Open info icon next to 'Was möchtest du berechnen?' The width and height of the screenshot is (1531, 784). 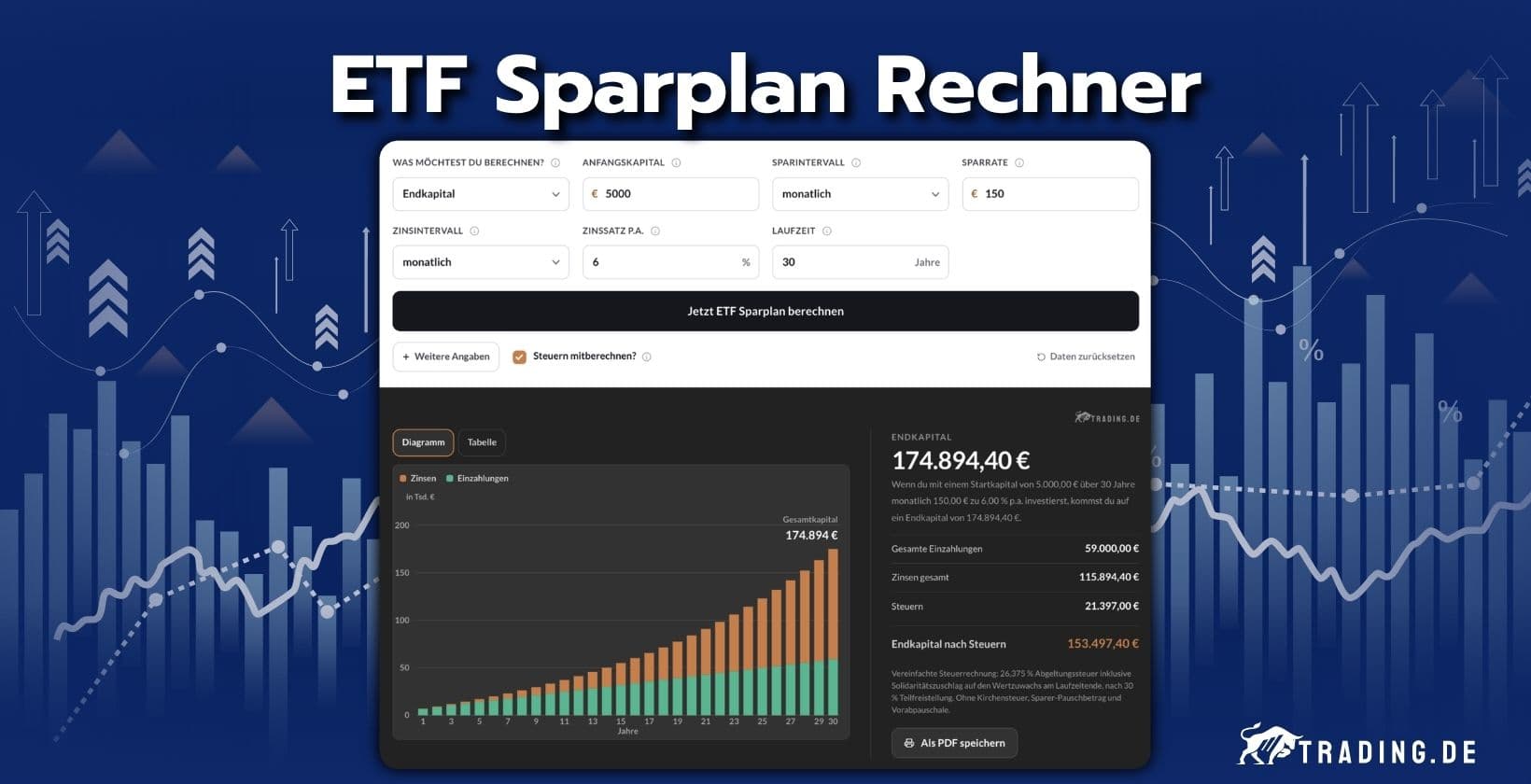tap(555, 162)
